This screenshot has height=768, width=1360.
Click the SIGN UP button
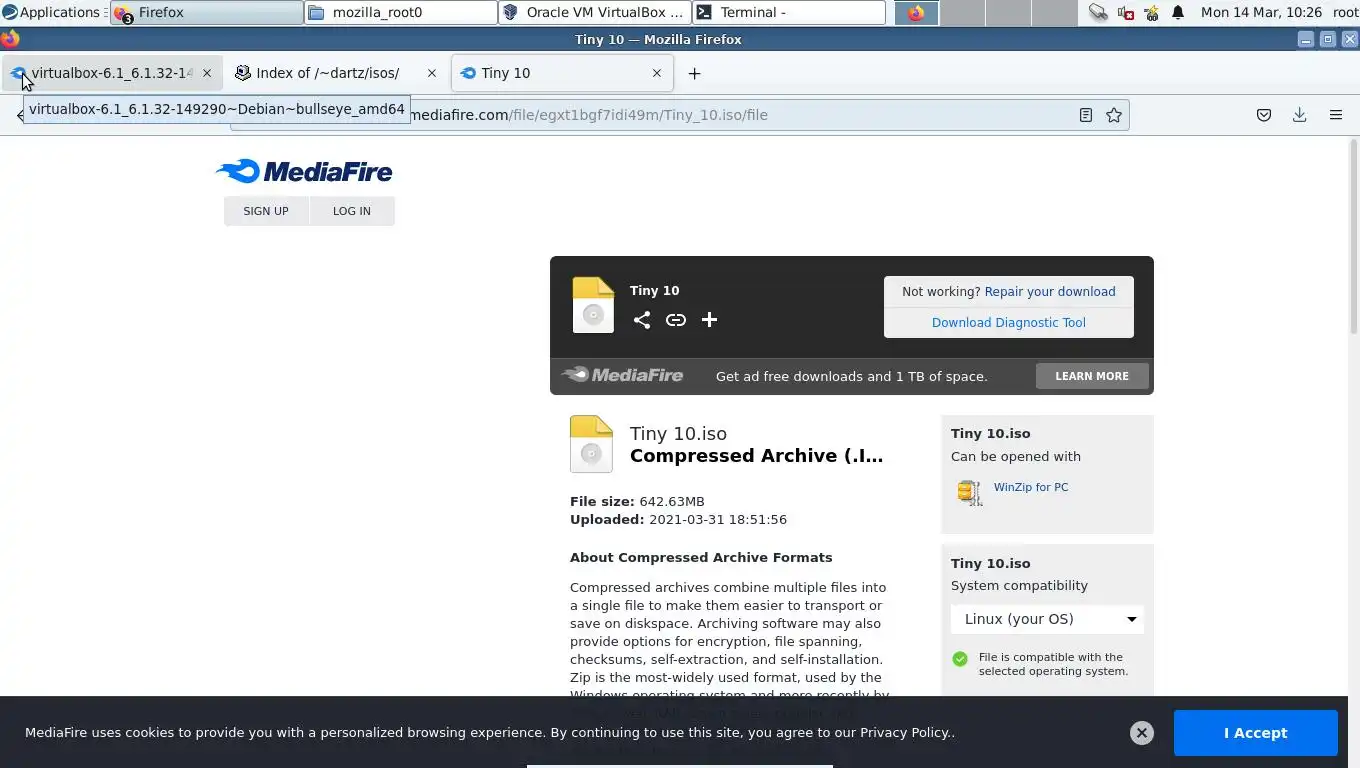(x=266, y=211)
